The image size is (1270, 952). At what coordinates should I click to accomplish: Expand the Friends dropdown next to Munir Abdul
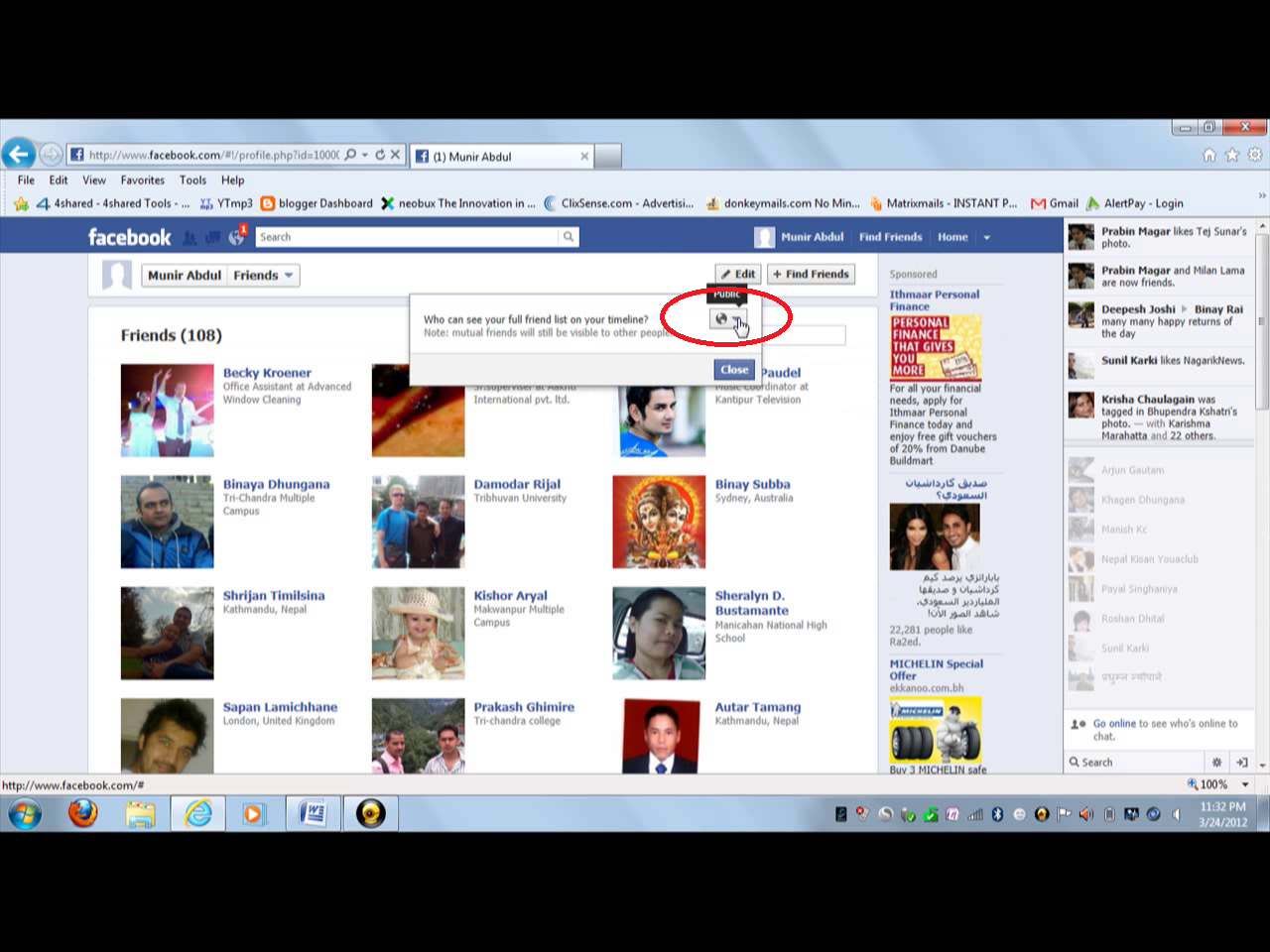263,275
